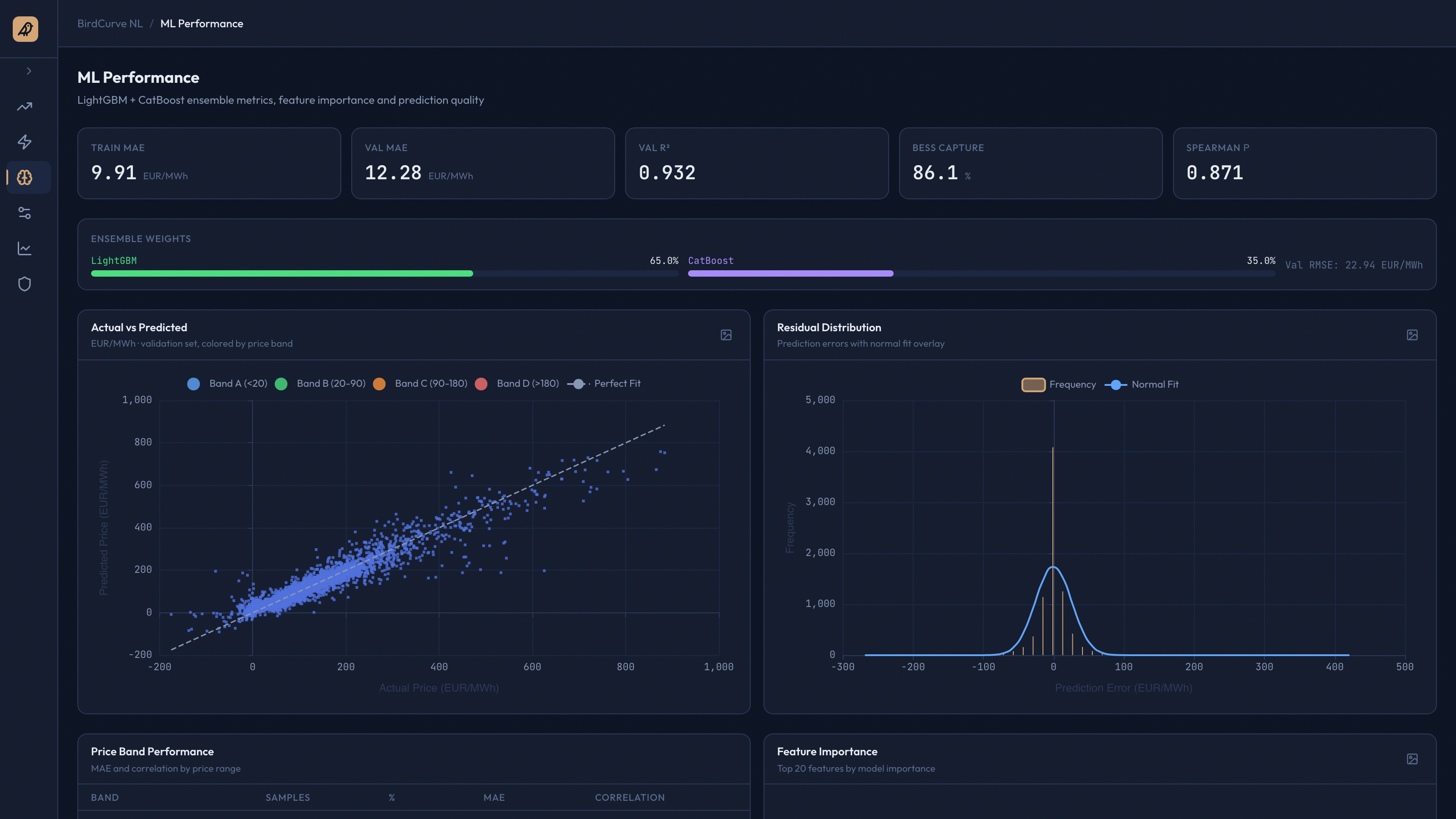Select the Train MAE metric card
This screenshot has width=1456, height=819.
pyautogui.click(x=209, y=163)
